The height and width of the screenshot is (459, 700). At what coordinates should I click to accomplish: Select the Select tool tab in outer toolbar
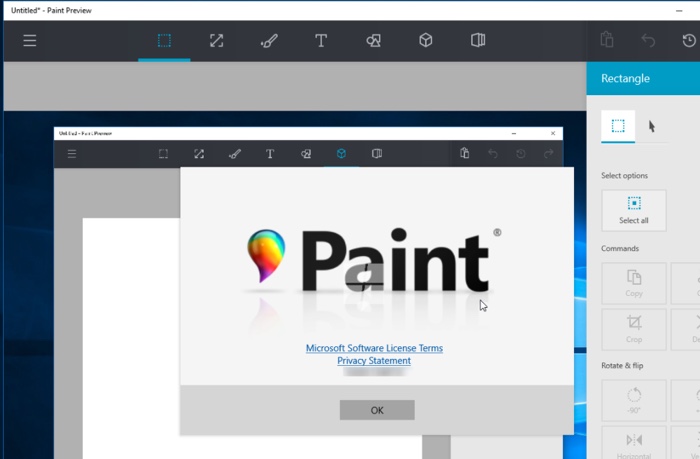[x=164, y=41]
